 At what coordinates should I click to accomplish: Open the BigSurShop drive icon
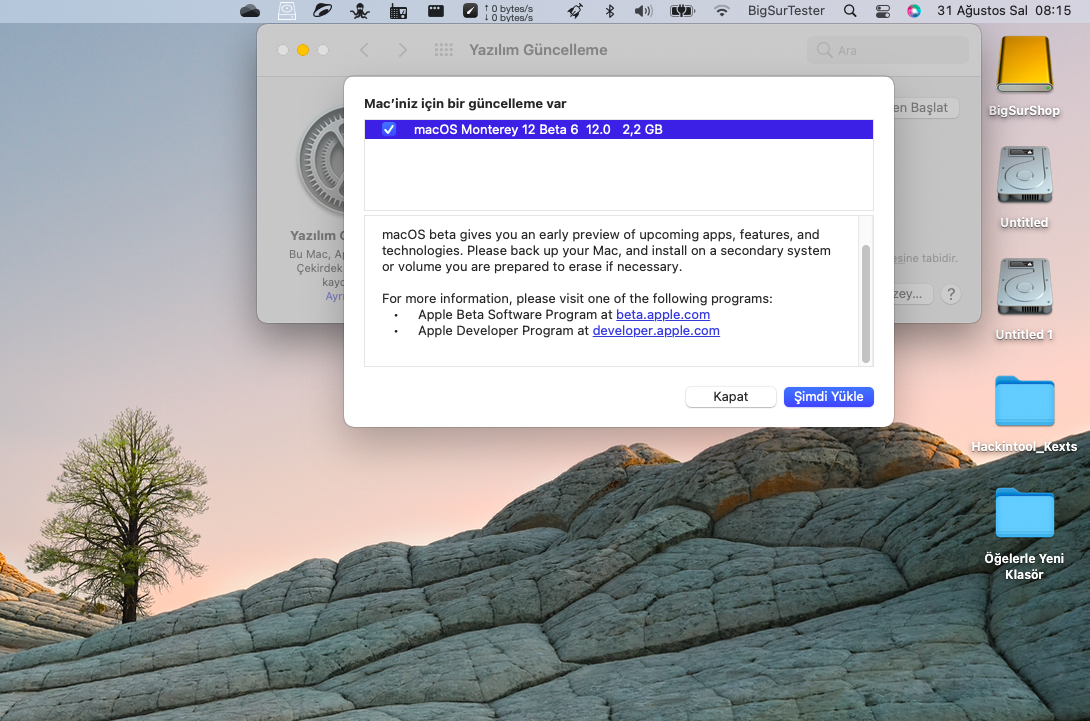[x=1024, y=66]
